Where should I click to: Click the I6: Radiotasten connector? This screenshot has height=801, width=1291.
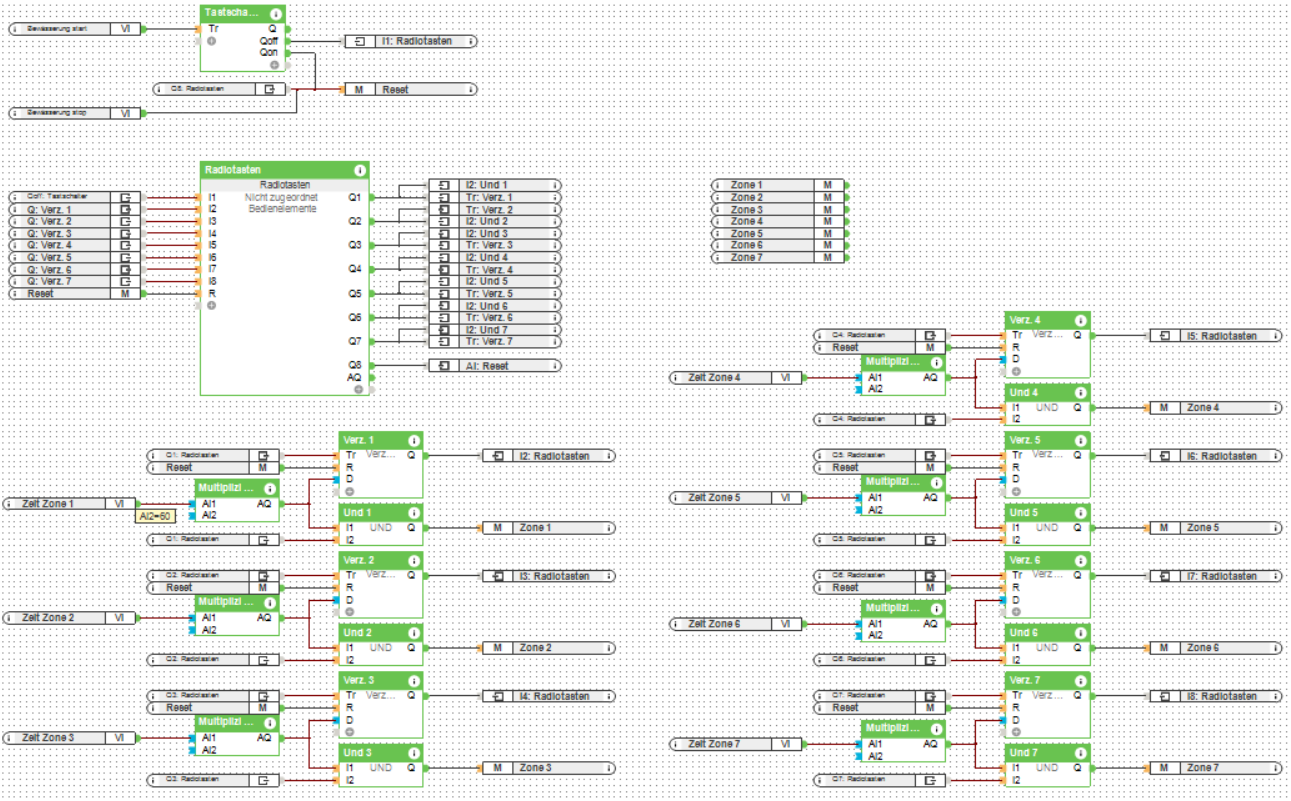point(1216,456)
